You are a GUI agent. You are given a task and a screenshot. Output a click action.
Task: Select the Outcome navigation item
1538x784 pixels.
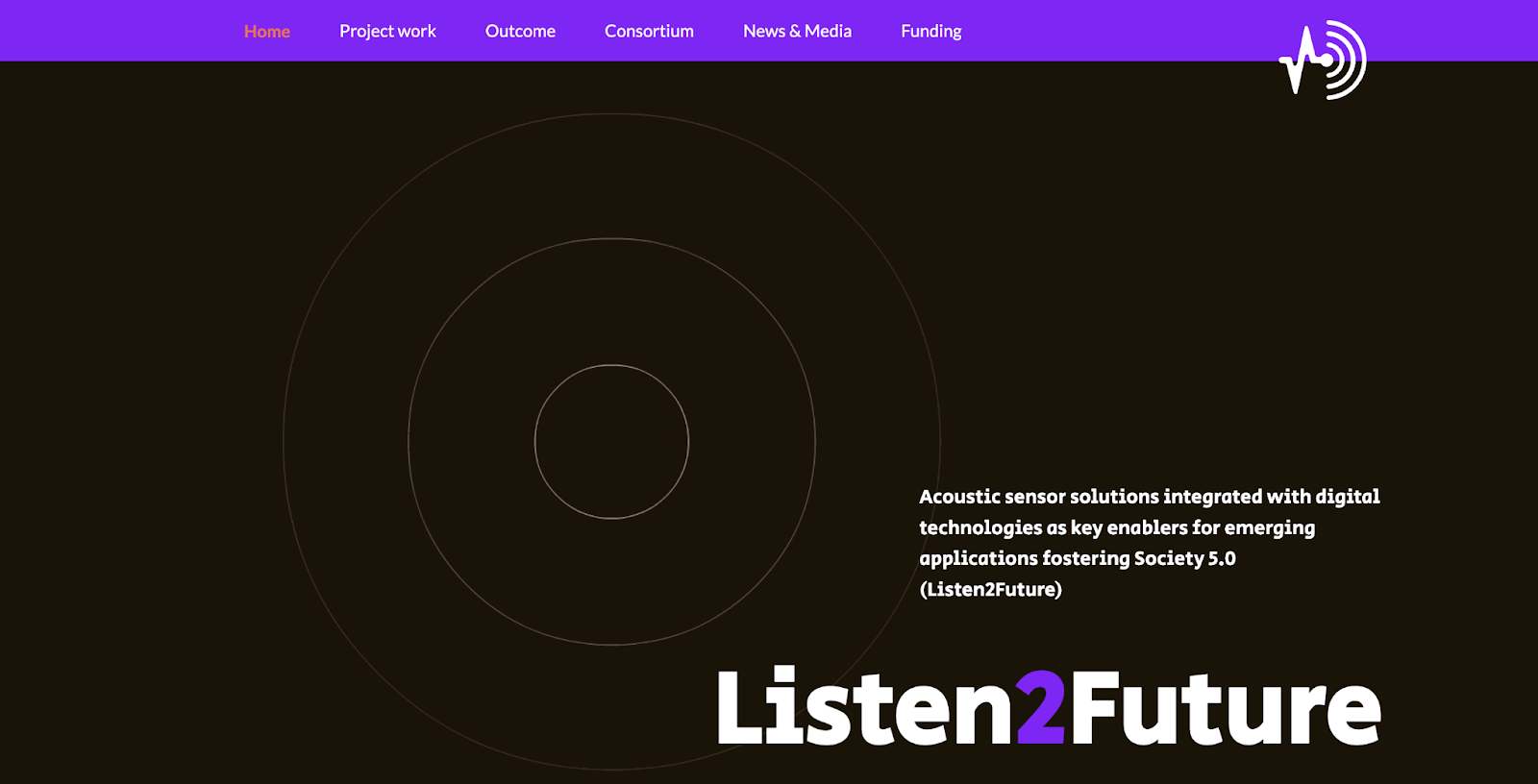[520, 31]
